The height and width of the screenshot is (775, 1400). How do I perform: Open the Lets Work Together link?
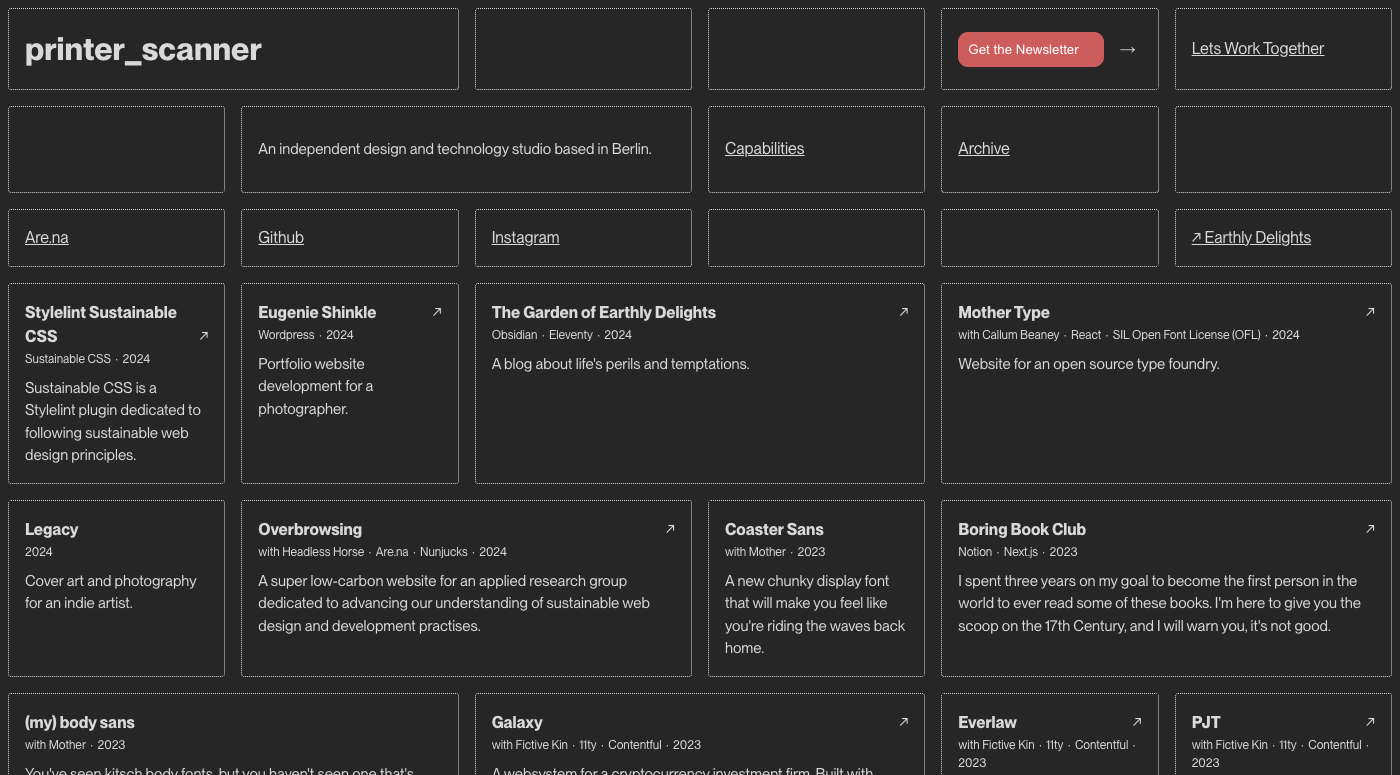point(1258,48)
